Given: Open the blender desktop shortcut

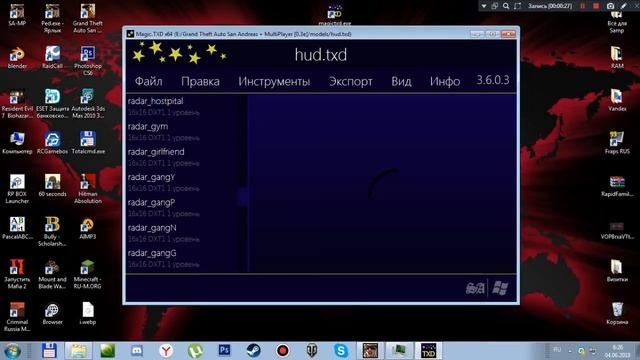Looking at the screenshot, I should click(x=17, y=57).
